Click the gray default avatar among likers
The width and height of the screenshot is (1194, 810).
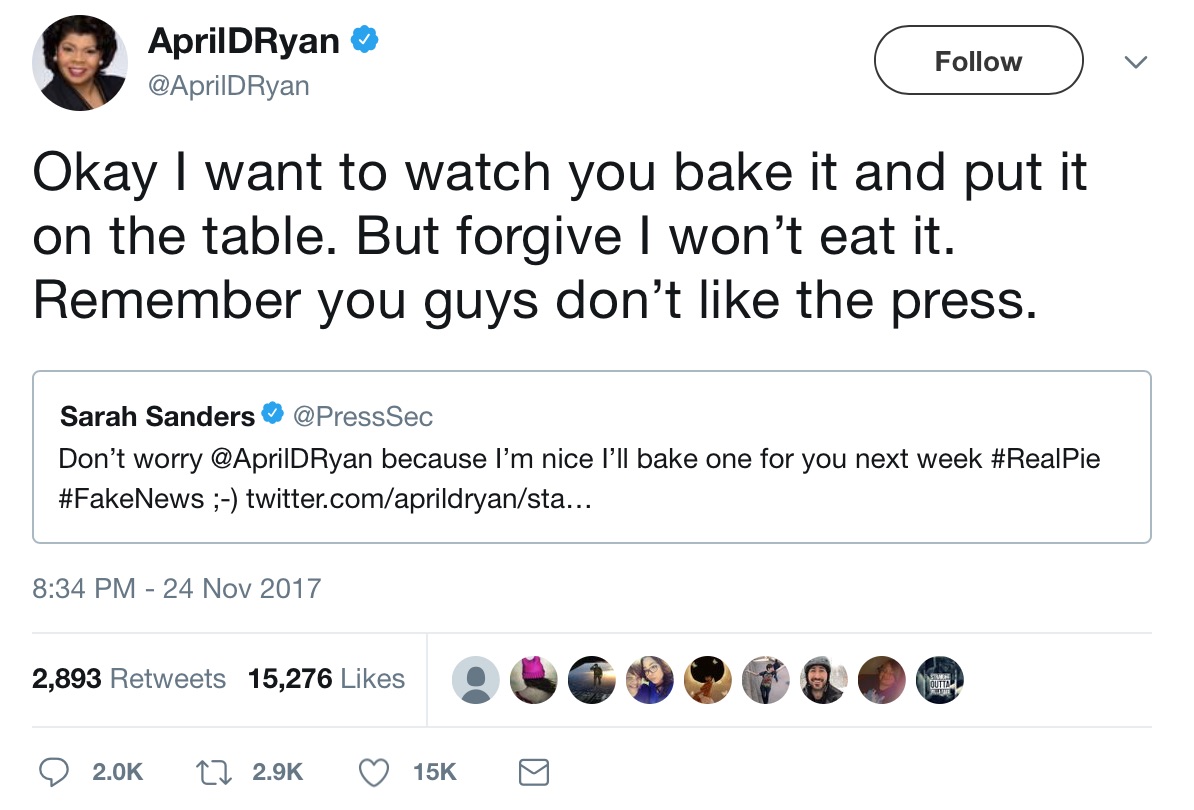pos(475,680)
